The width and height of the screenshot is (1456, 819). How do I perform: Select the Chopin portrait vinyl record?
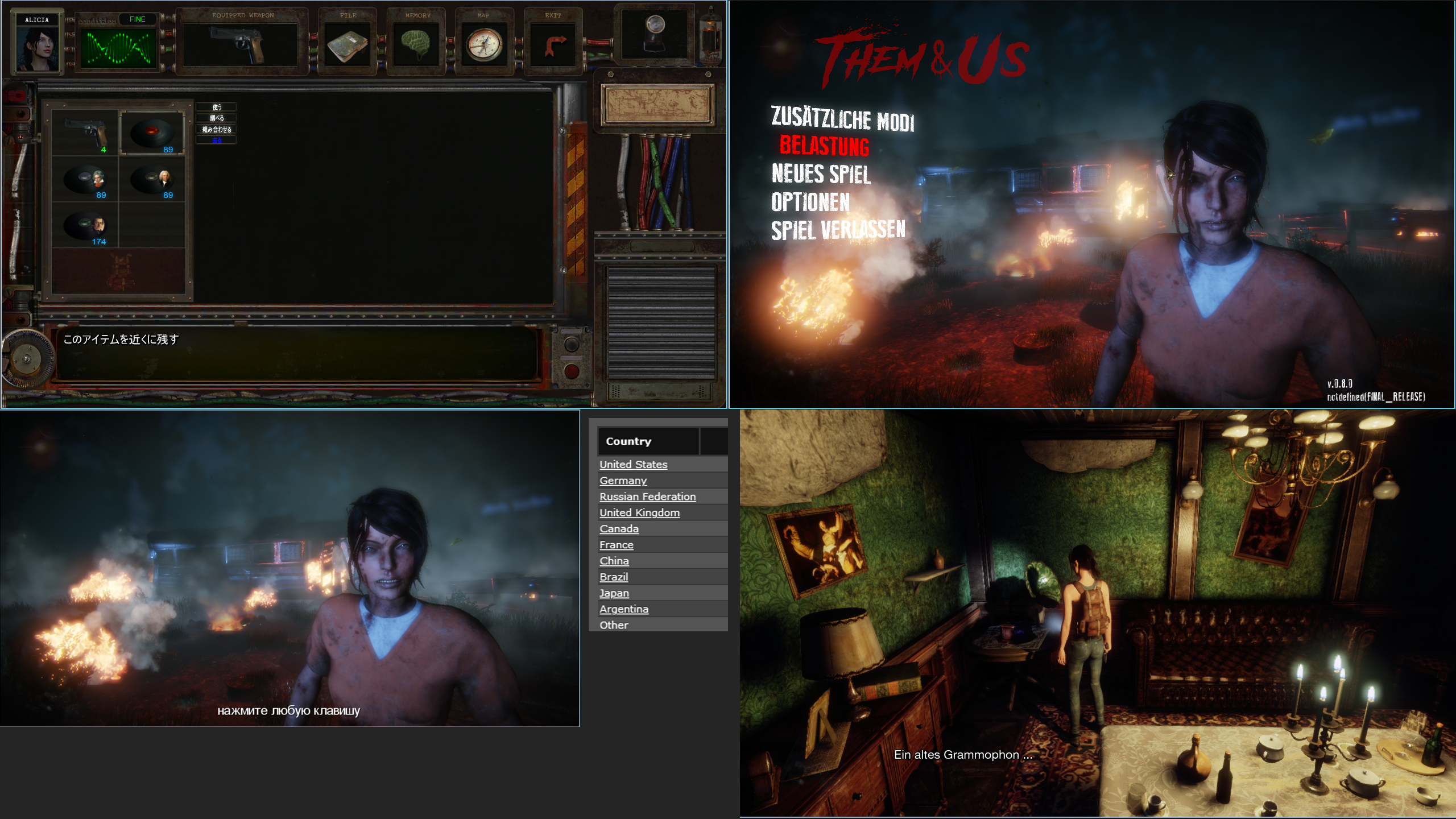point(85,226)
